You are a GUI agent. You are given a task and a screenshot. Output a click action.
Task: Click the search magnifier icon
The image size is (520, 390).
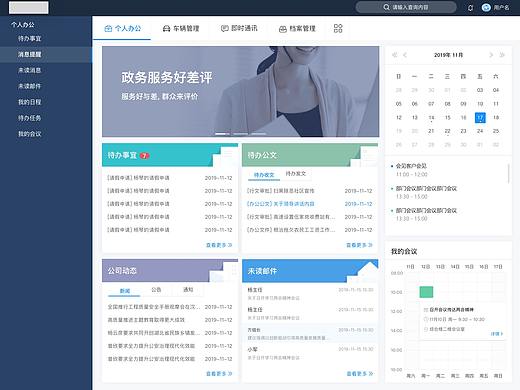(x=386, y=7)
